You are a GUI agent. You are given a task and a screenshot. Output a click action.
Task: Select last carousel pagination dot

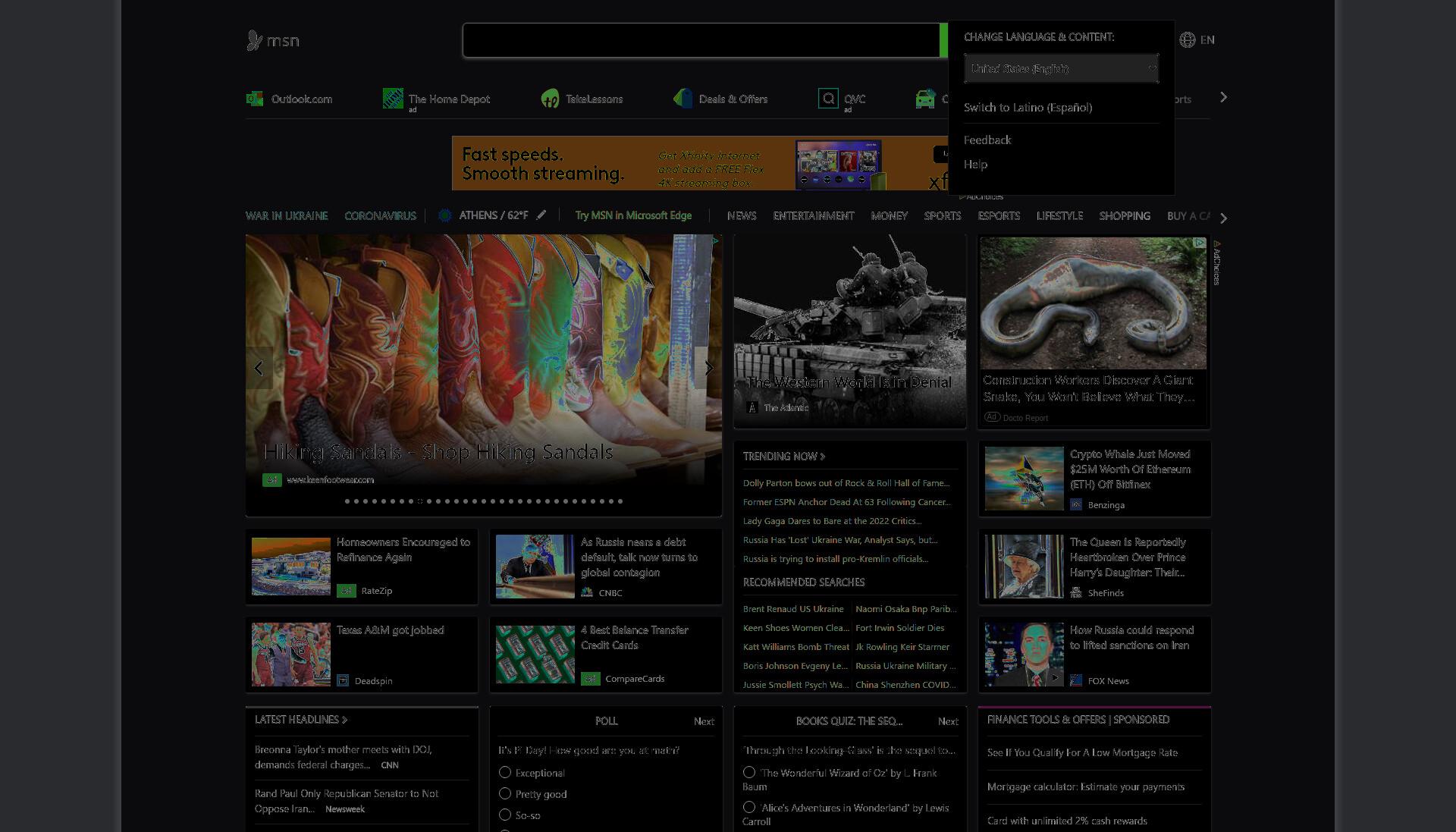tap(620, 501)
